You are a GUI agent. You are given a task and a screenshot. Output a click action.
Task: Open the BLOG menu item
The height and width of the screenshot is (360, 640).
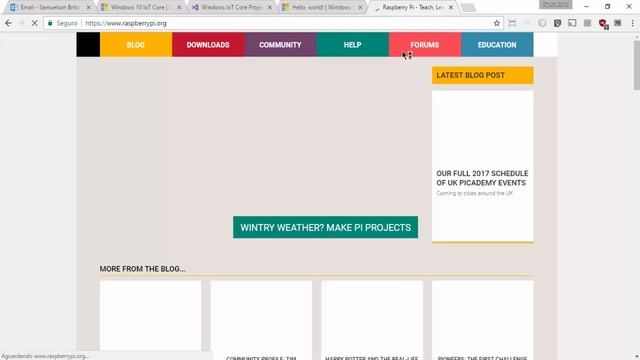click(x=136, y=45)
